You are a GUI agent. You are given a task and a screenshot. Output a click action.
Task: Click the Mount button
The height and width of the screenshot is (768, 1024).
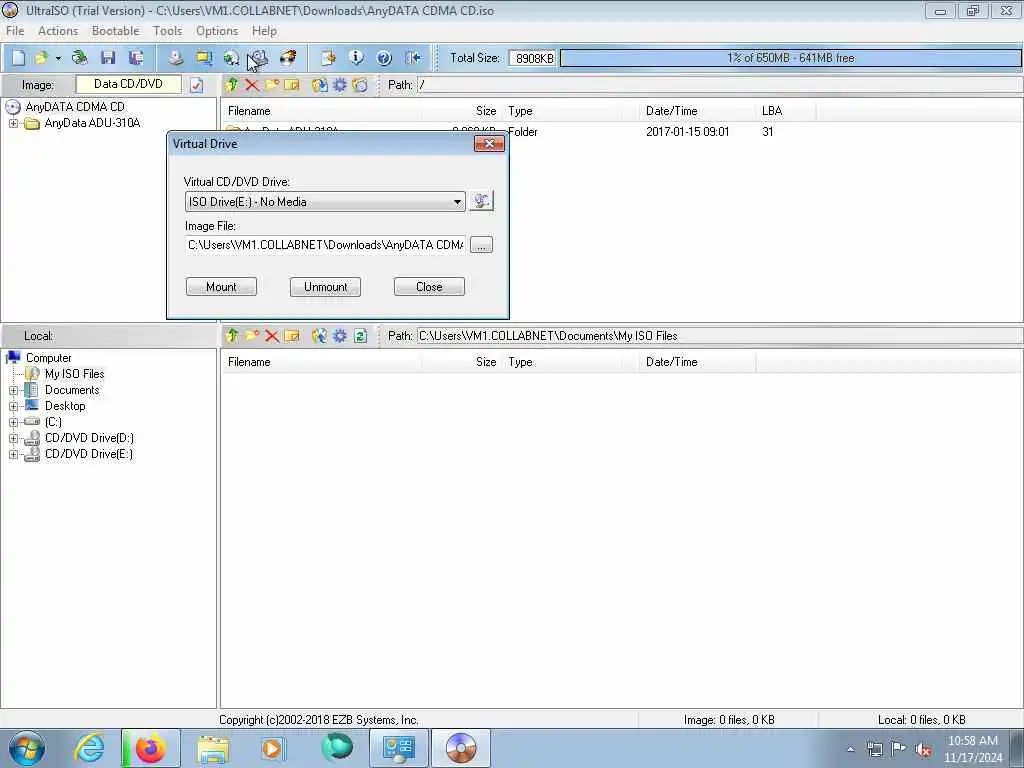point(221,287)
